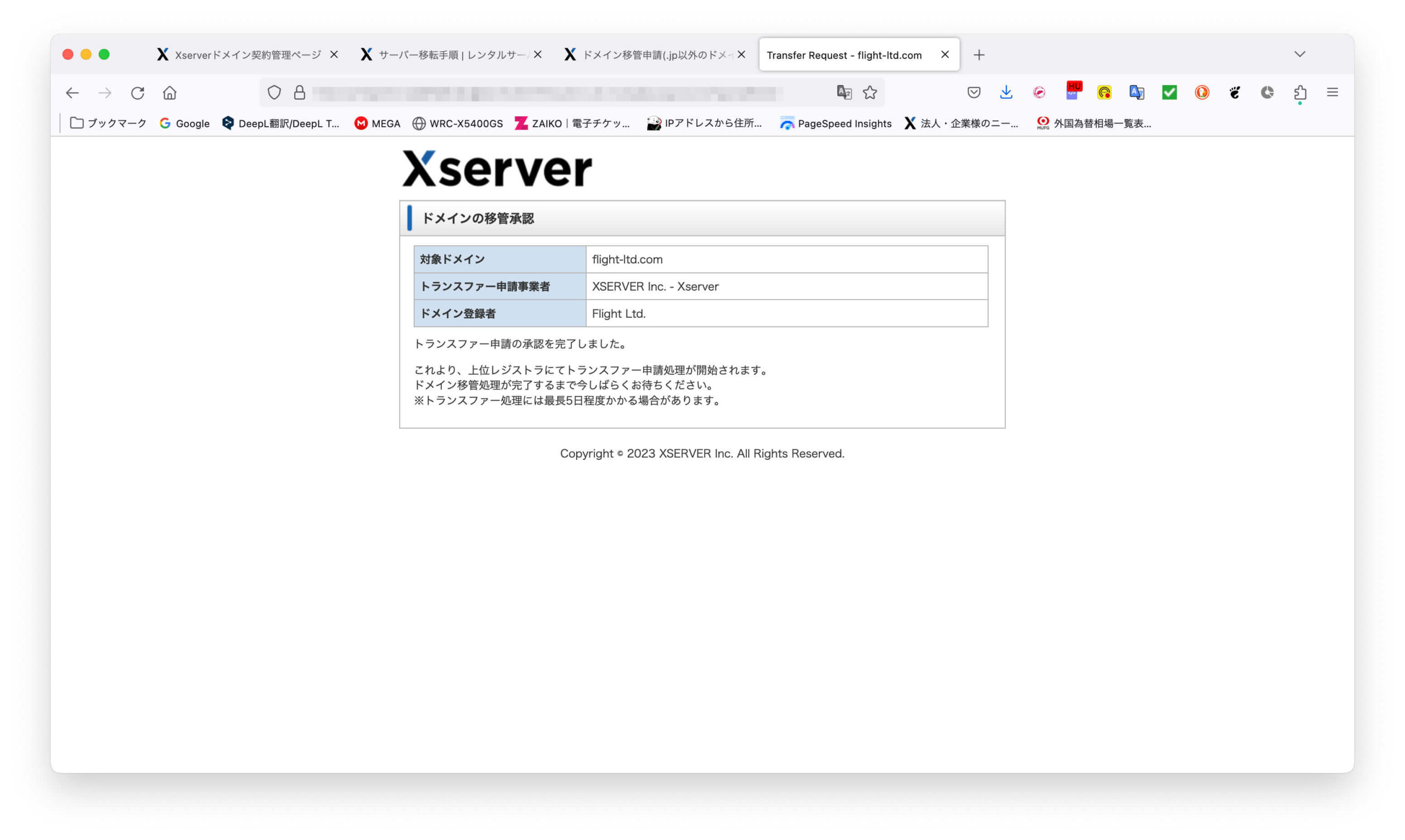Click the red swirl extension icon
This screenshot has width=1405, height=840.
(1039, 92)
